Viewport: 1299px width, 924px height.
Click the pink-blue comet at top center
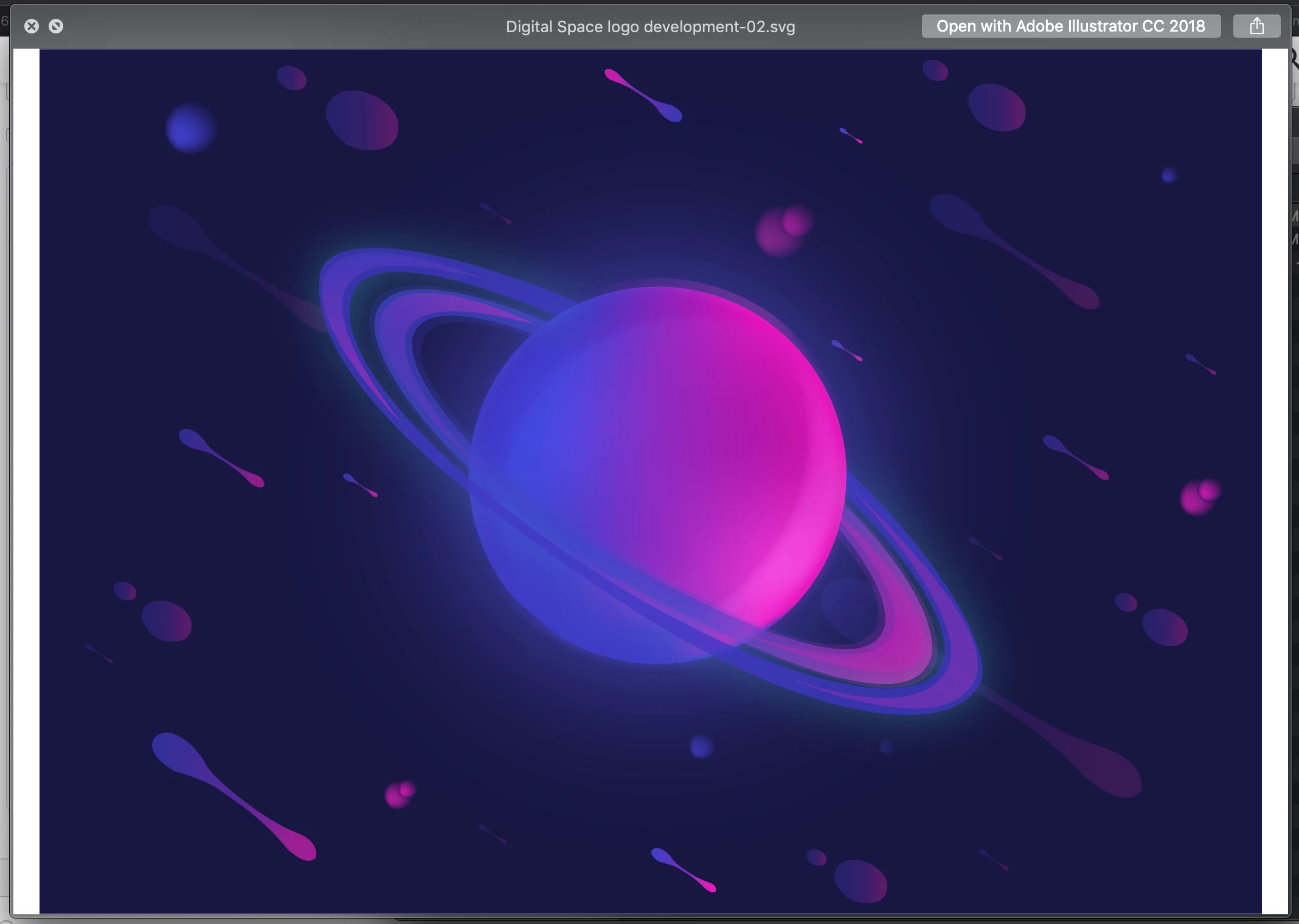pyautogui.click(x=643, y=95)
